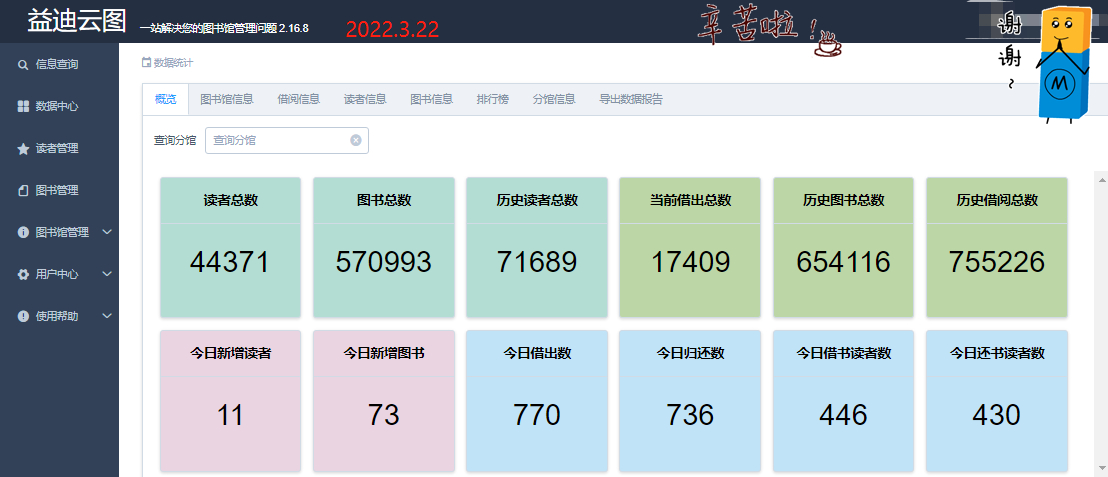This screenshot has height=477, width=1108.
Task: Click the 数据统计 breadcrumb icon
Action: [x=146, y=63]
